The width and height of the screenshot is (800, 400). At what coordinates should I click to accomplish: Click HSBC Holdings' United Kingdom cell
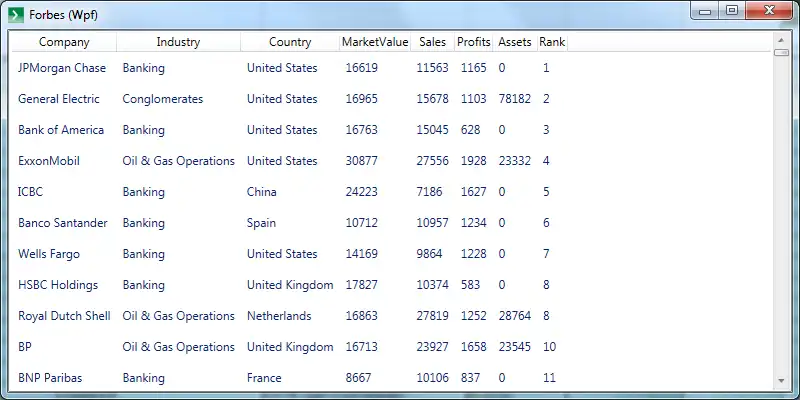tap(290, 285)
